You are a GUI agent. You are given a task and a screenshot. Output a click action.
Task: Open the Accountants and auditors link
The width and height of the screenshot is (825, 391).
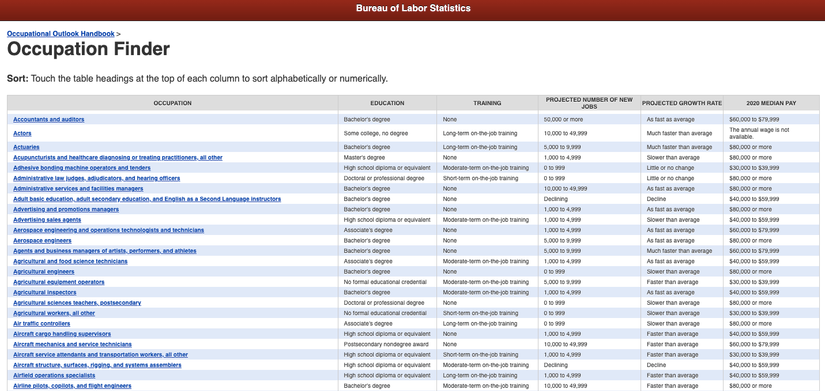click(x=48, y=119)
